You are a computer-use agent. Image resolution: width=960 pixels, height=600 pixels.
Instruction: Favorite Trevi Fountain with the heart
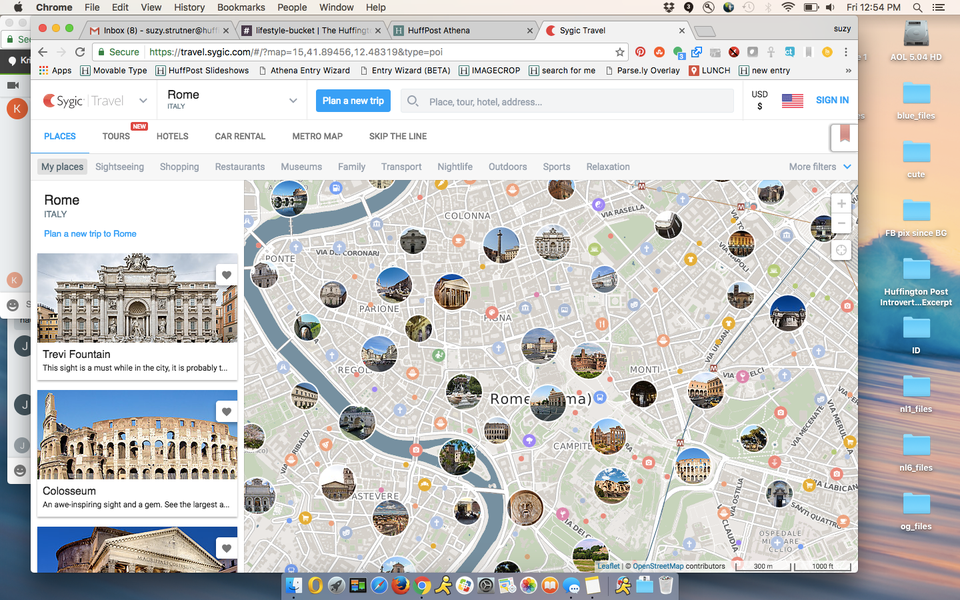click(x=227, y=276)
